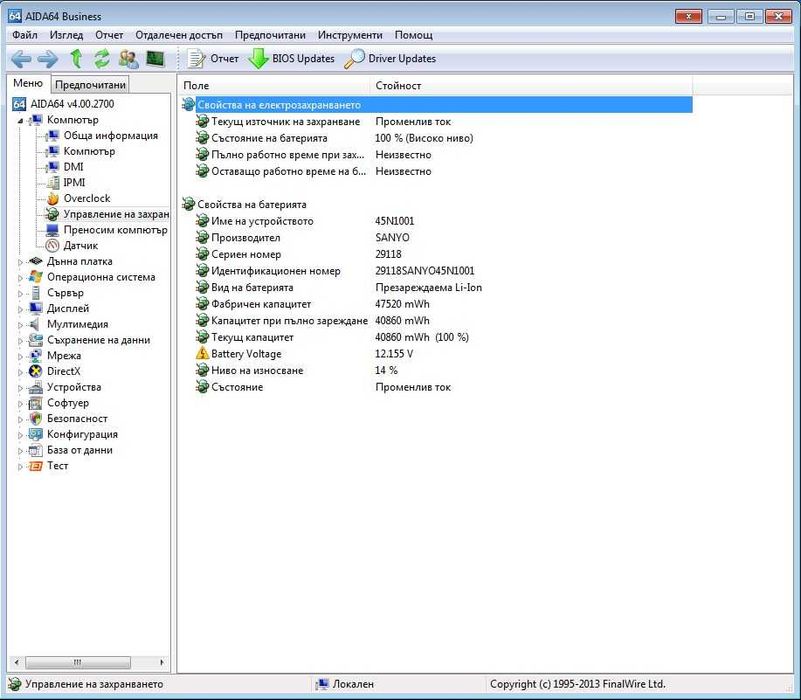The height and width of the screenshot is (700, 801).
Task: Select Управление на захранването tree item
Action: [116, 214]
